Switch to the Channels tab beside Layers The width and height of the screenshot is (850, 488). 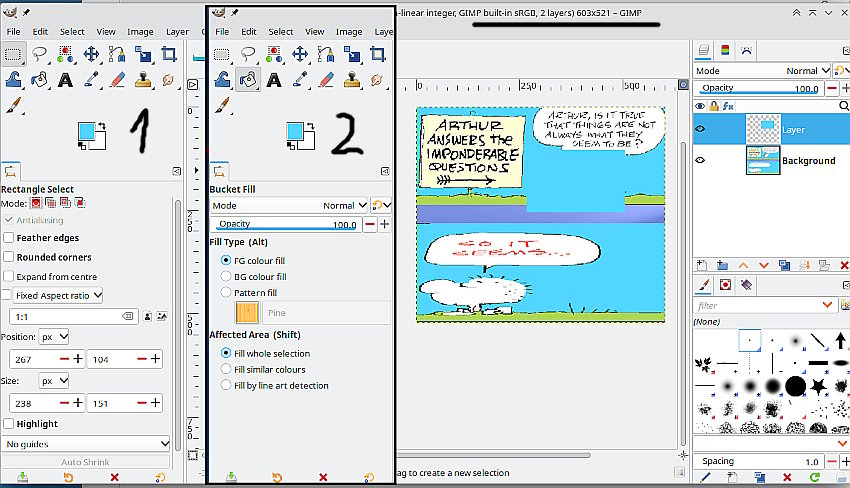tap(725, 50)
